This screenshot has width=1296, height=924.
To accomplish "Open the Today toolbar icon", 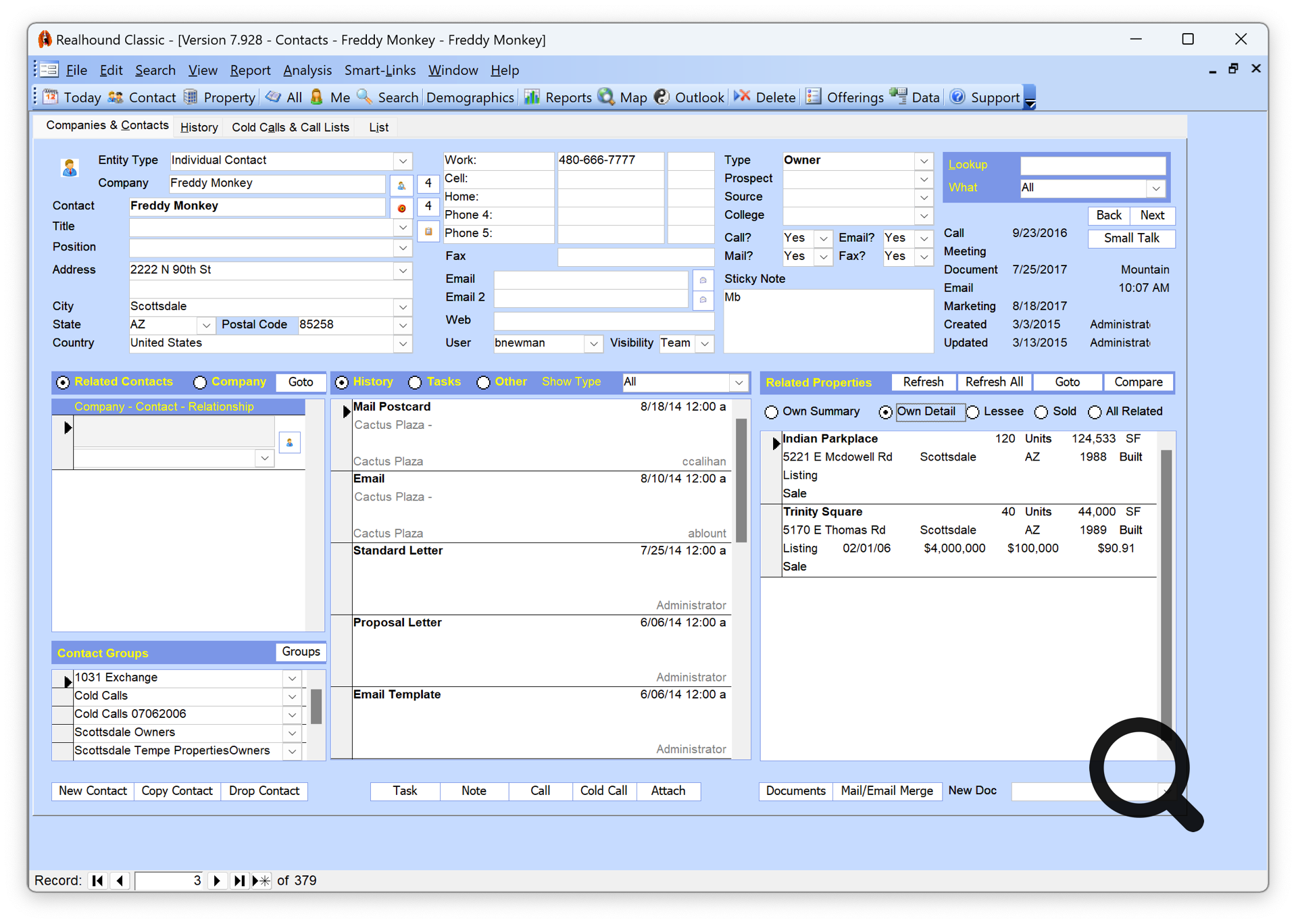I will (51, 97).
